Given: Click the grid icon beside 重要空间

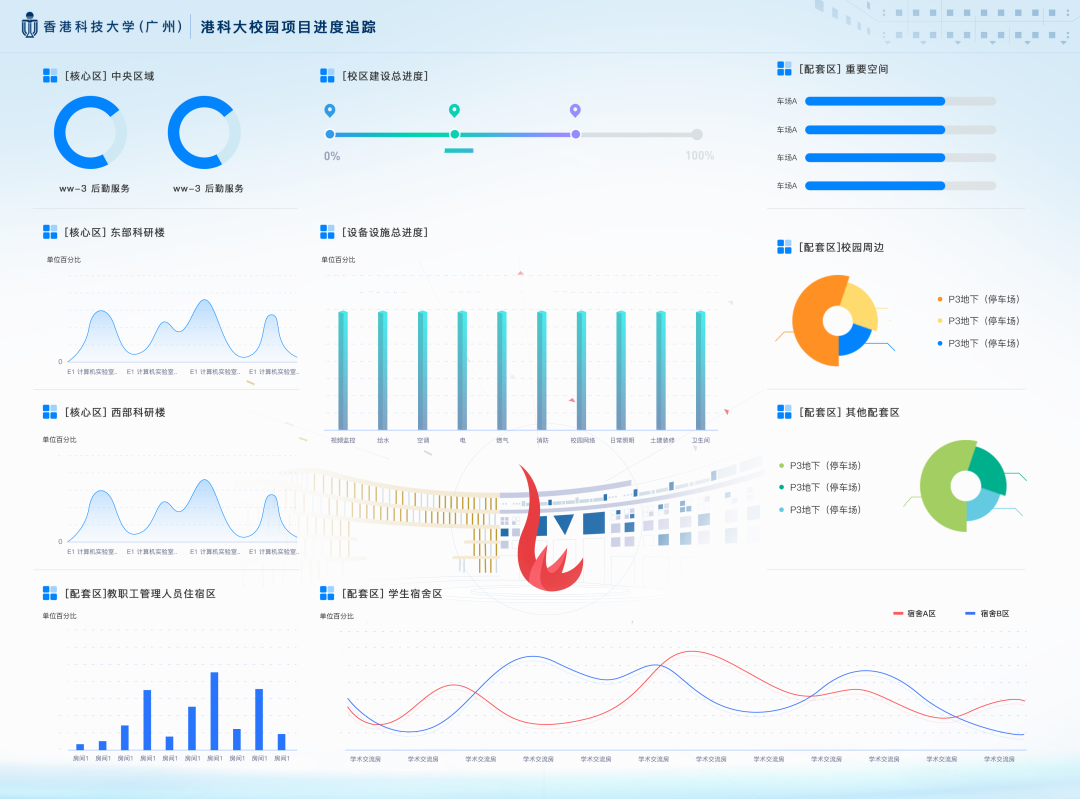Looking at the screenshot, I should tap(784, 69).
